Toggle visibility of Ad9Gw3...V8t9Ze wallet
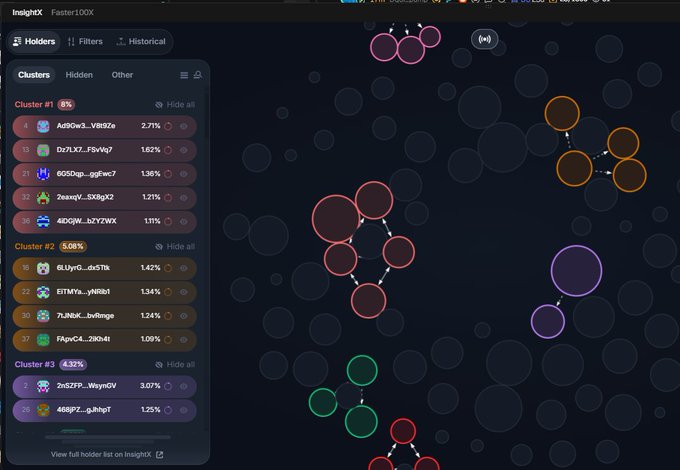Image resolution: width=680 pixels, height=470 pixels. click(184, 126)
